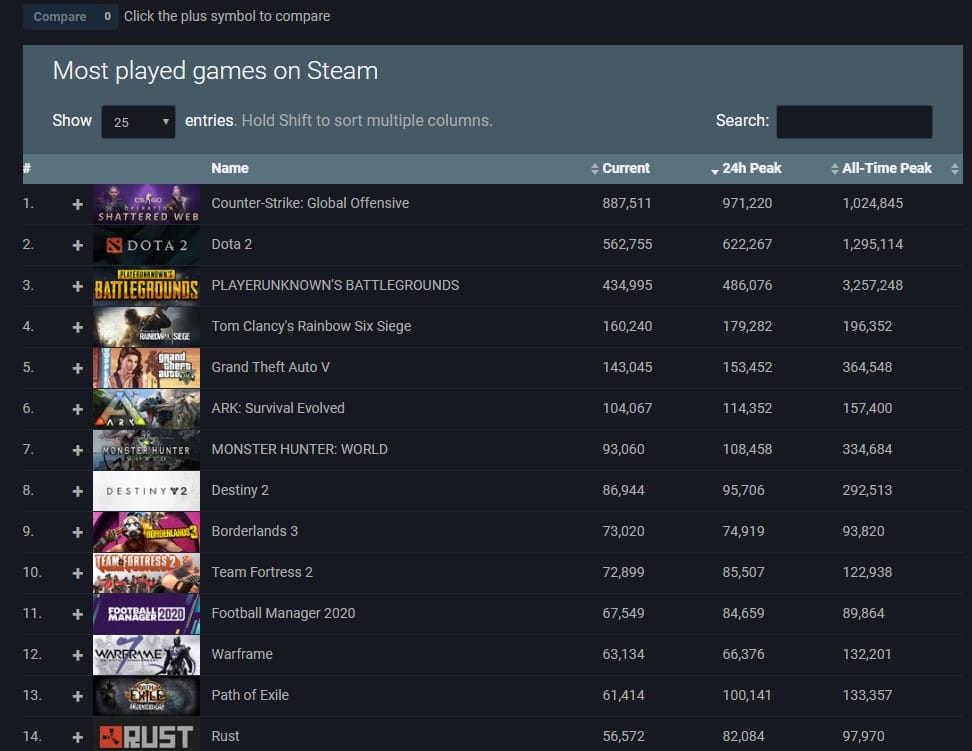Click plus icon on Warframe row
Viewport: 972px width, 751px height.
[x=77, y=655]
